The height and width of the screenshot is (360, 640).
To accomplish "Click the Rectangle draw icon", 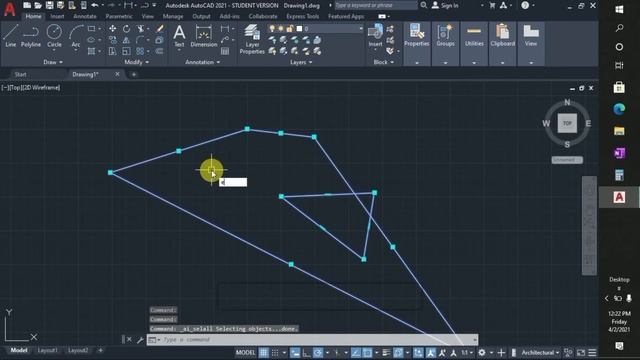I will pos(91,29).
